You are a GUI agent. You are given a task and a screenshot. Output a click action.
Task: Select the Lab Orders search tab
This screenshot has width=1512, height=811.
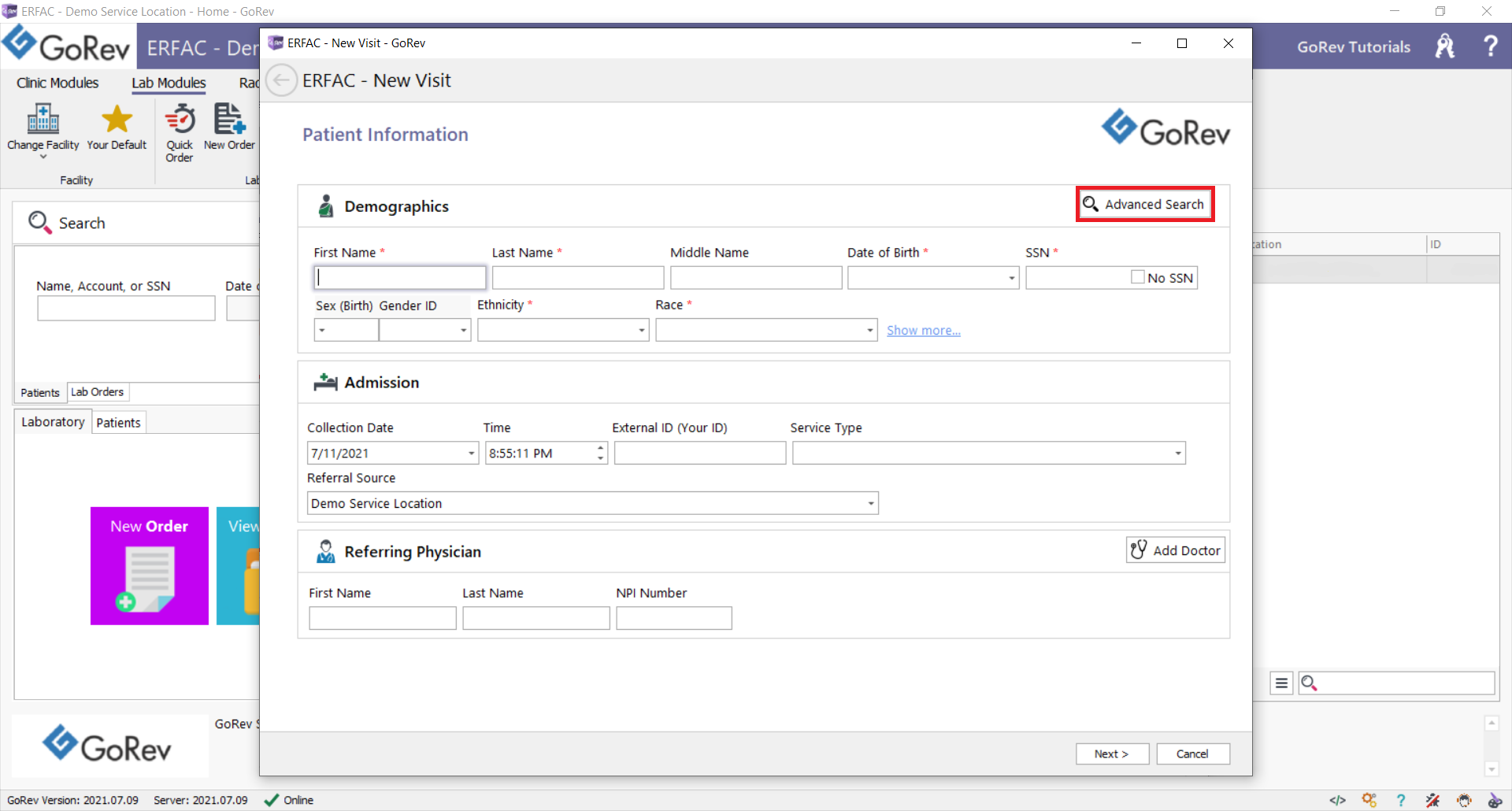click(x=97, y=391)
